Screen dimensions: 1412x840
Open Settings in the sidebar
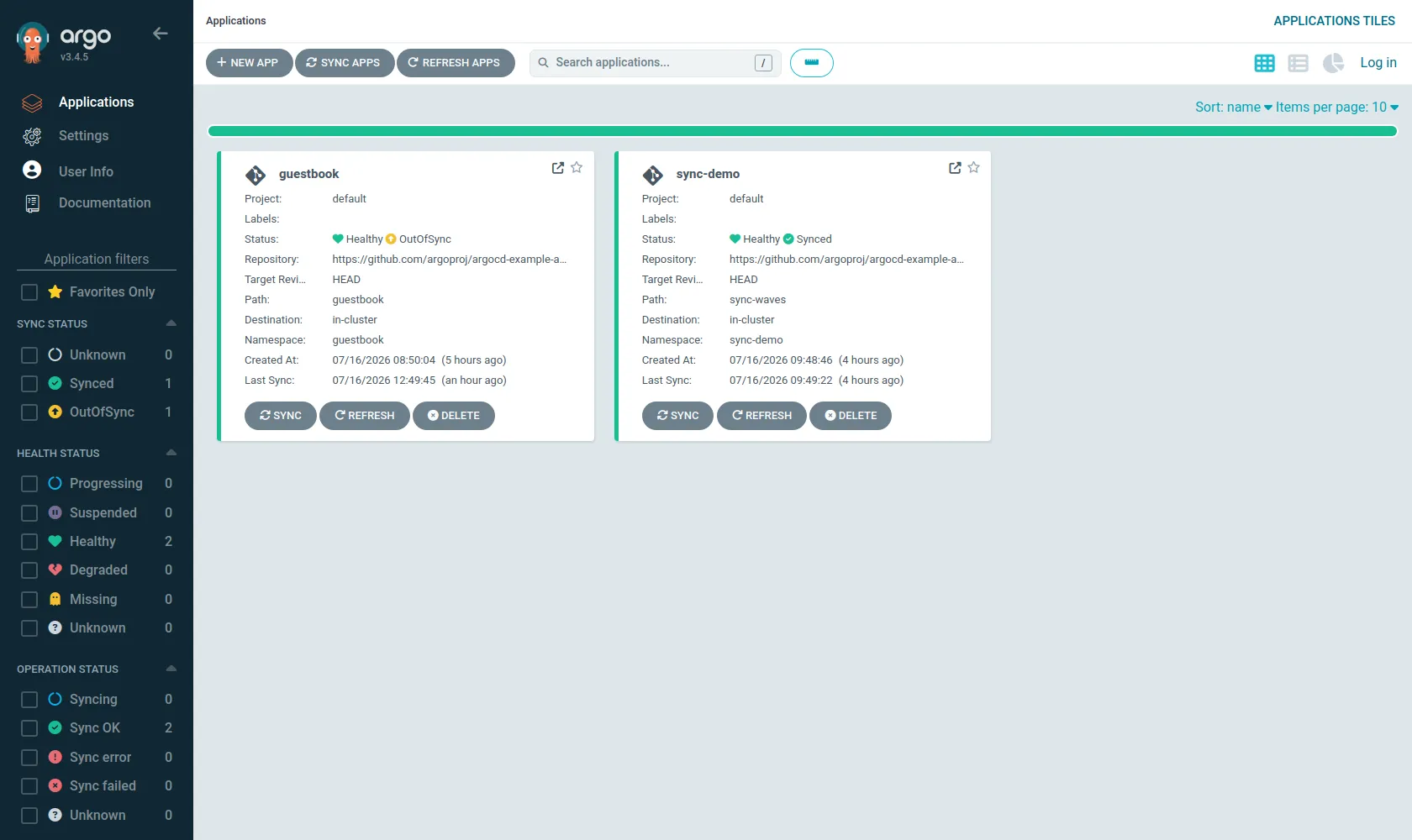tap(83, 136)
